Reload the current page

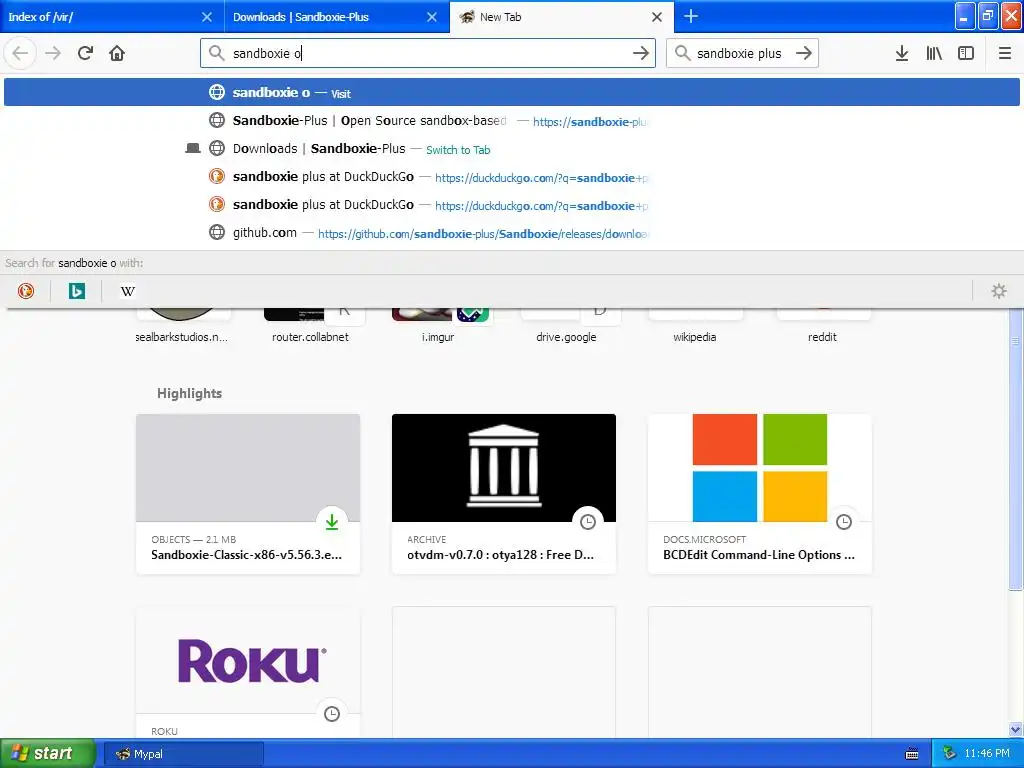point(85,53)
